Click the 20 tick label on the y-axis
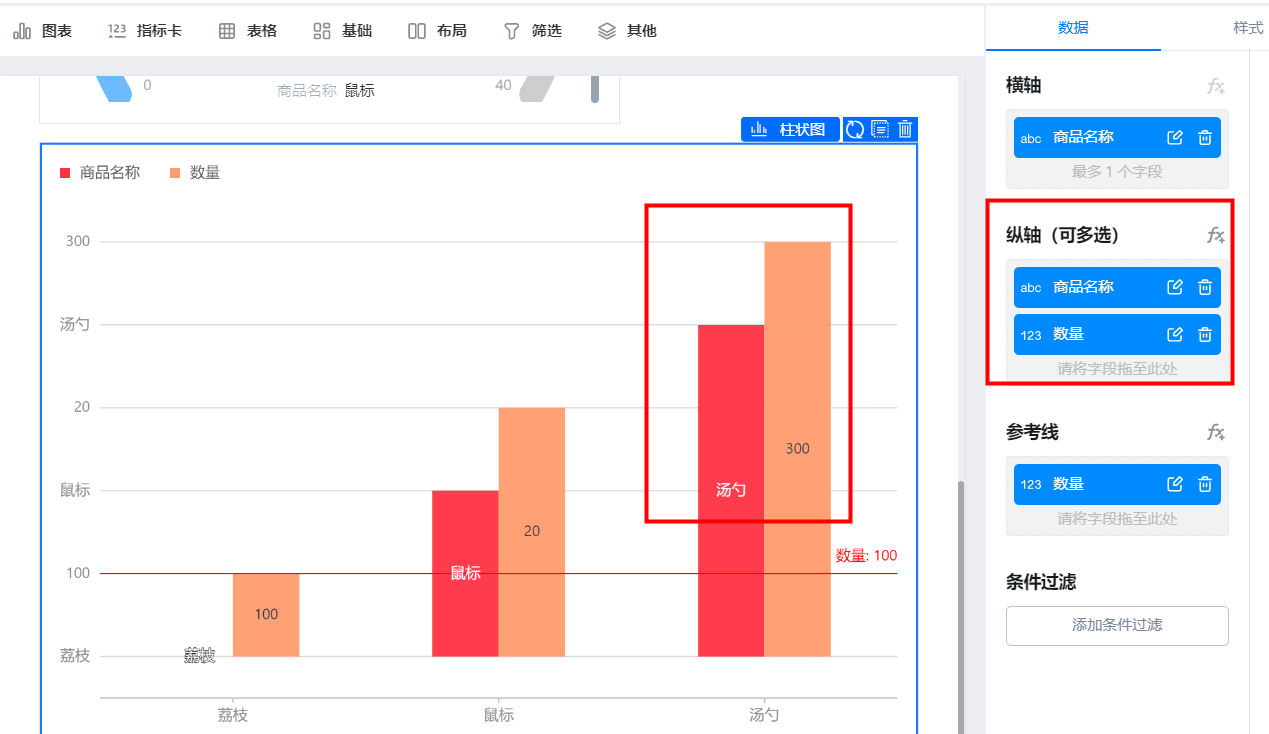The image size is (1269, 734). click(x=82, y=407)
